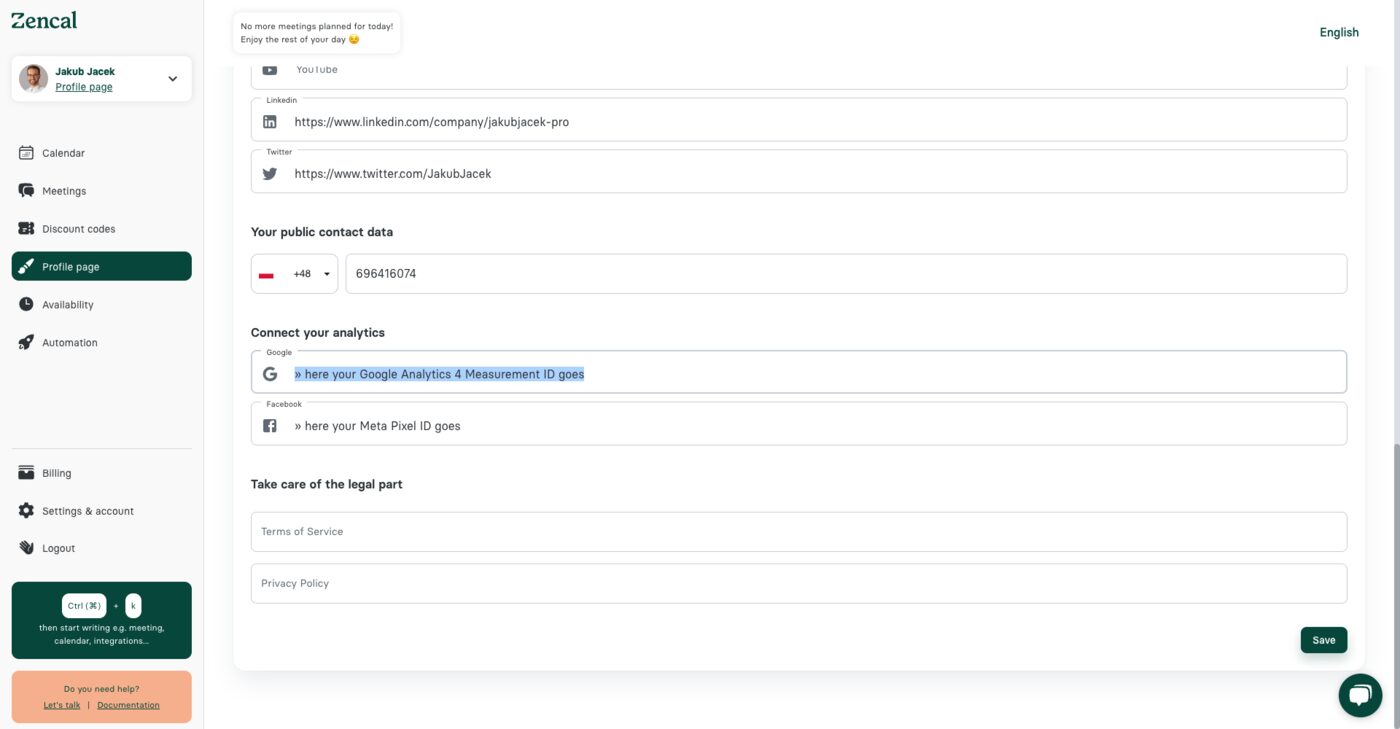Viewport: 1400px width, 729px height.
Task: Open Settings & account
Action: point(87,511)
